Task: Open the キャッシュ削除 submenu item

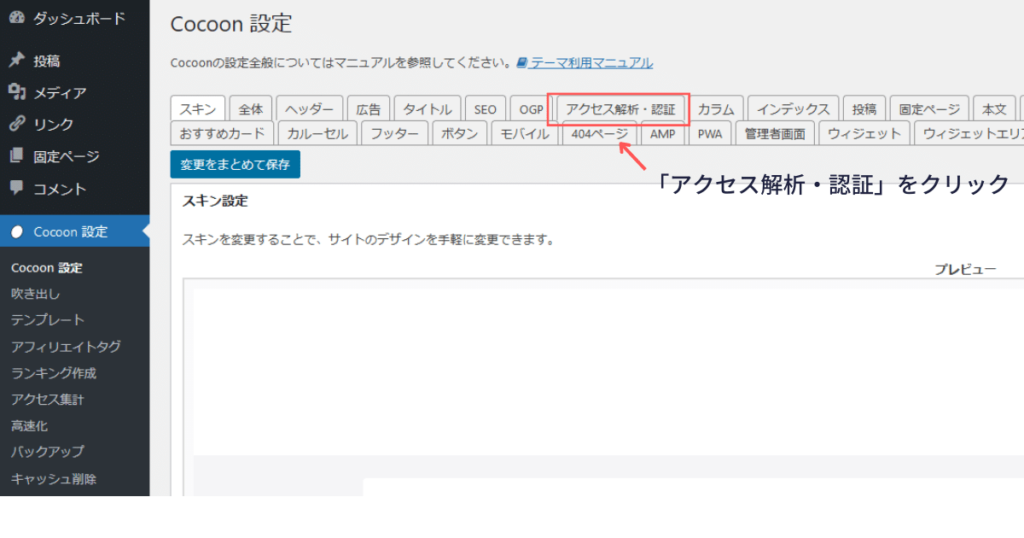Action: (x=54, y=479)
